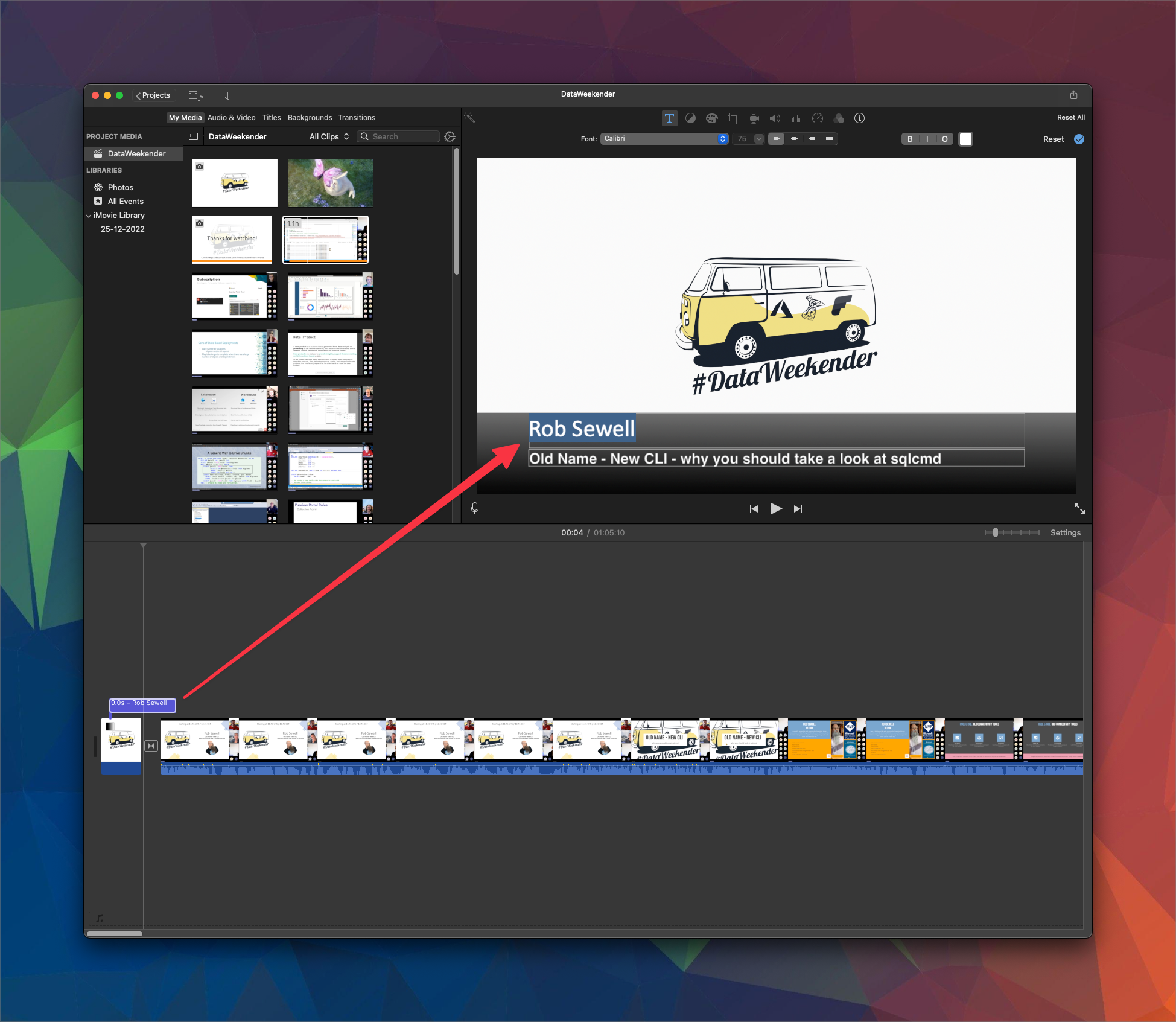Open the color balance tool
1176x1022 pixels.
[x=690, y=118]
